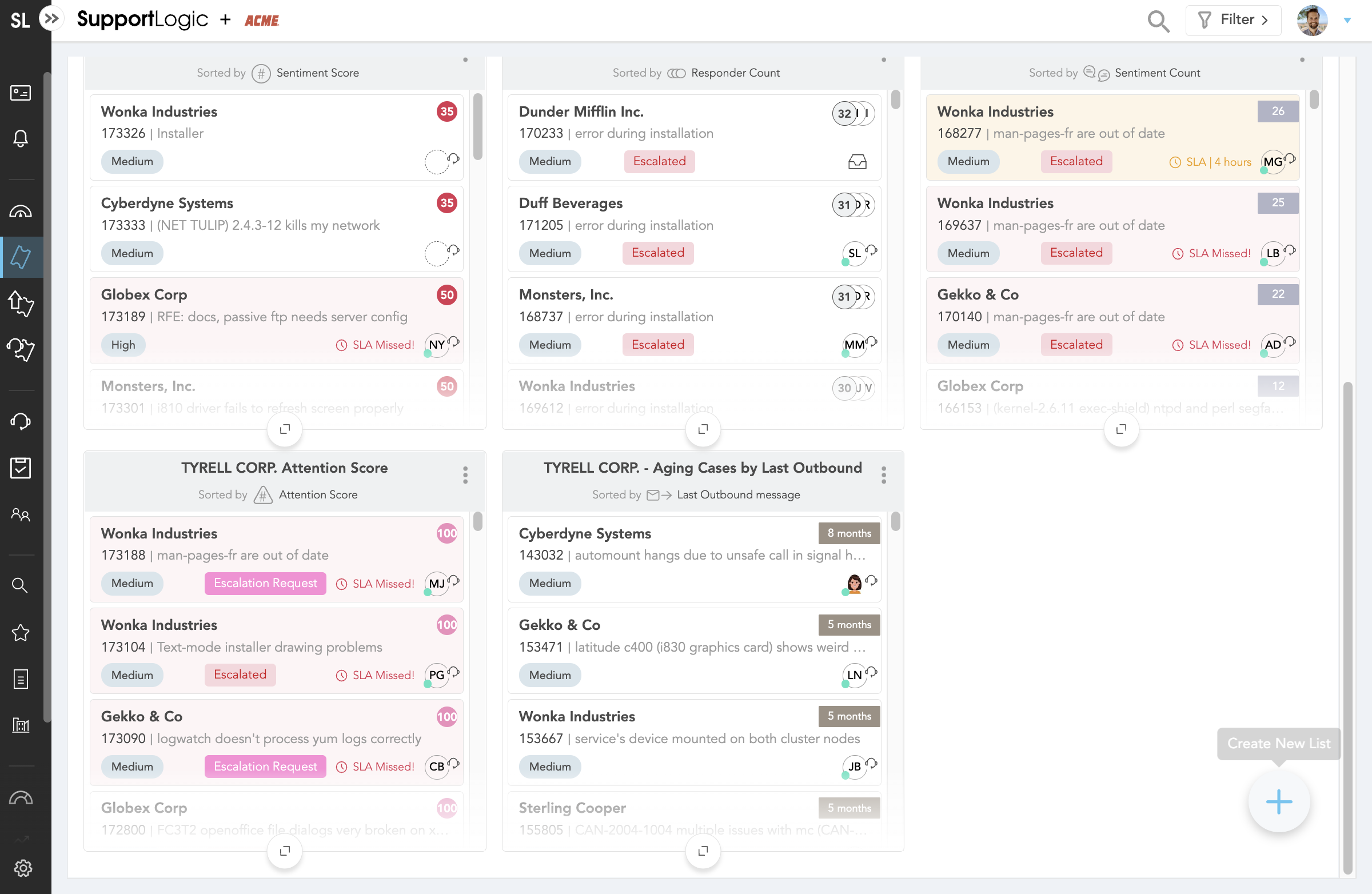
Task: Click the Aging Cases list scrollbar
Action: [x=895, y=522]
